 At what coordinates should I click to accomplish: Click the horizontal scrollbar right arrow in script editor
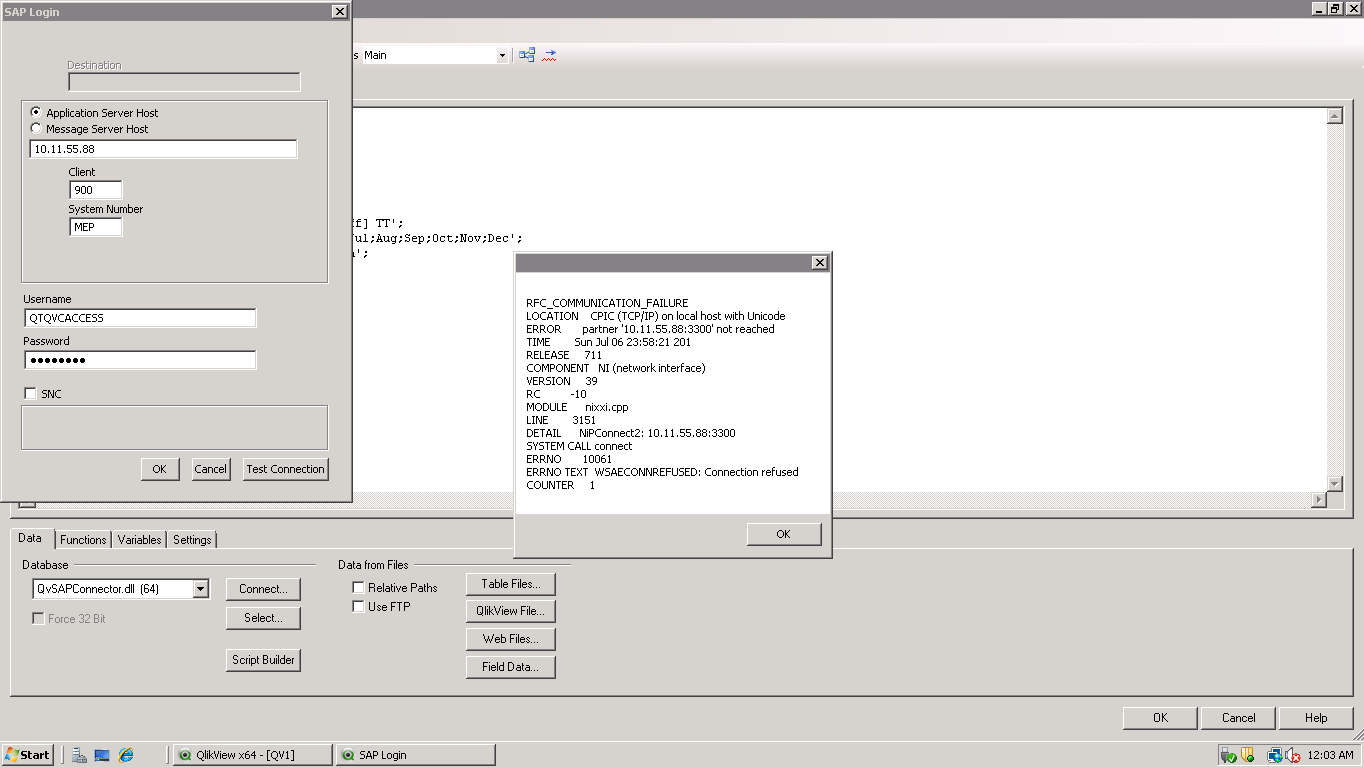click(x=1318, y=500)
